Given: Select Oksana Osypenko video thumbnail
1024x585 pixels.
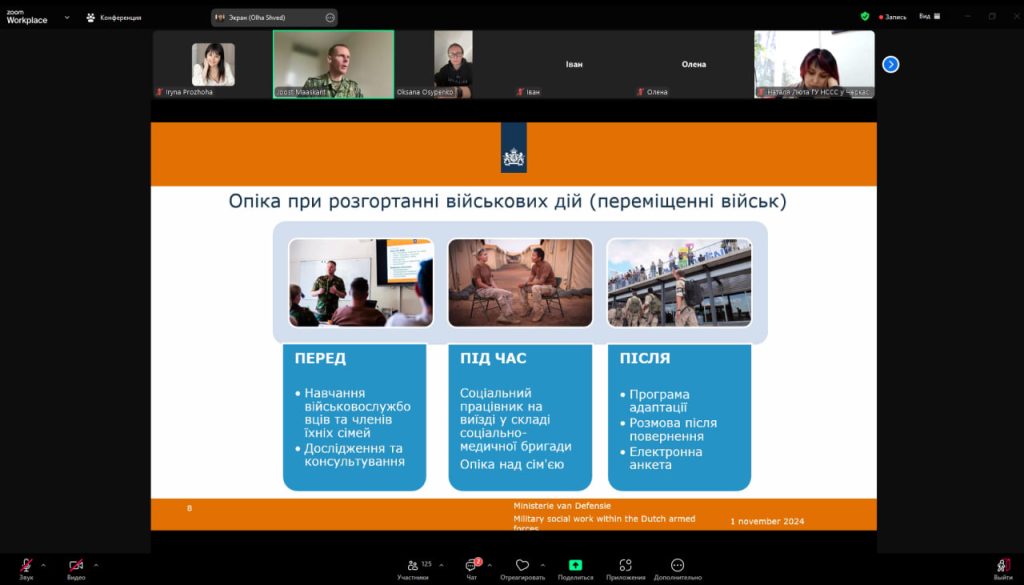Looking at the screenshot, I should (x=453, y=65).
